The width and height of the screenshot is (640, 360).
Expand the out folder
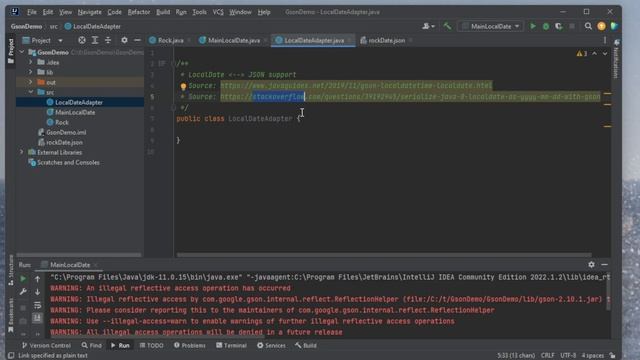click(31, 82)
